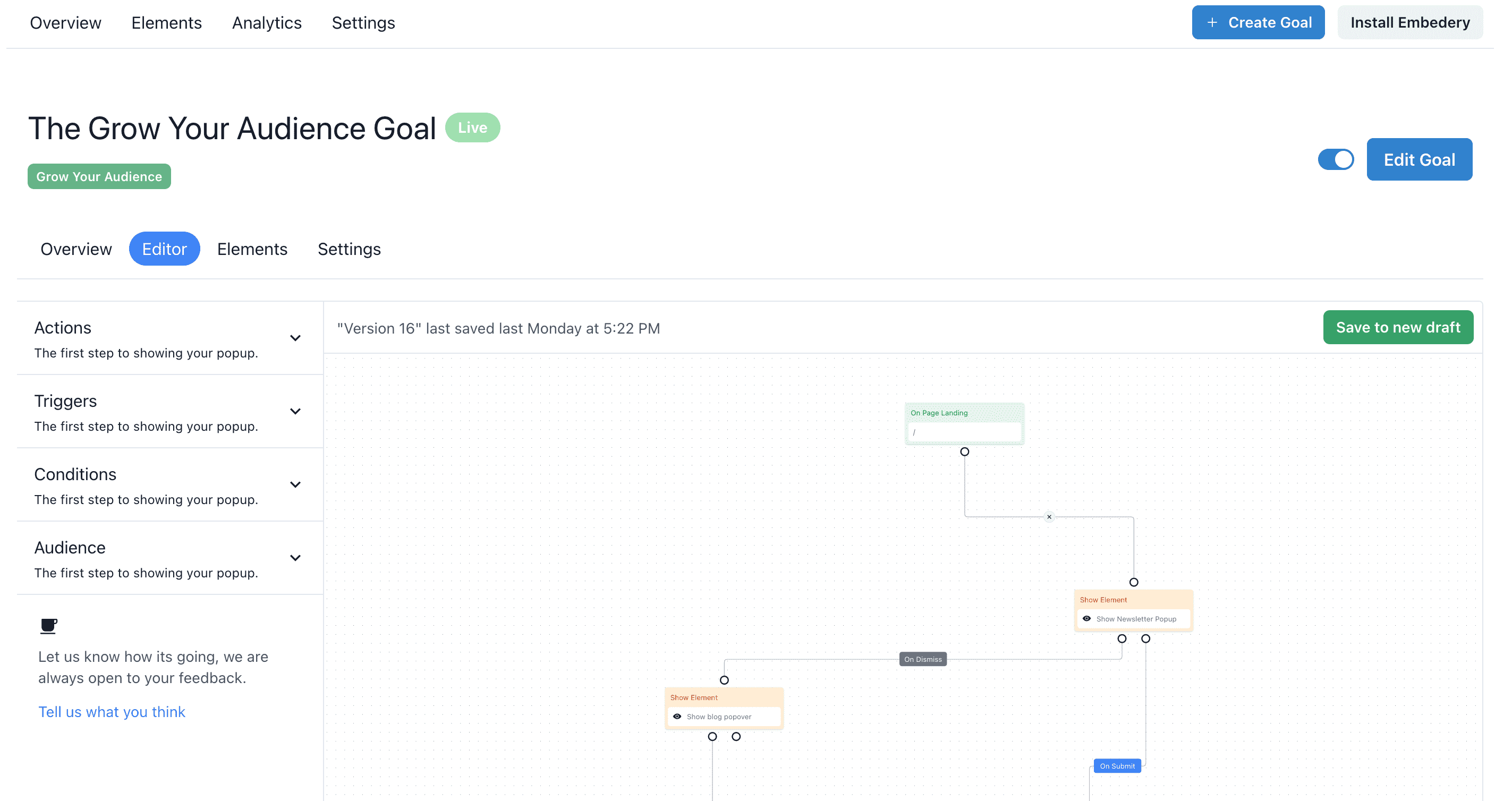Select the Overview tab
1512x801 pixels.
pyautogui.click(x=77, y=249)
